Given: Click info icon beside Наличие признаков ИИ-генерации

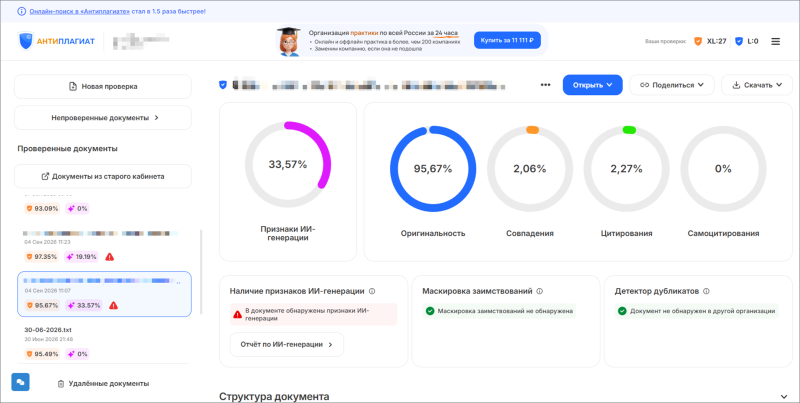Looking at the screenshot, I should tap(372, 291).
